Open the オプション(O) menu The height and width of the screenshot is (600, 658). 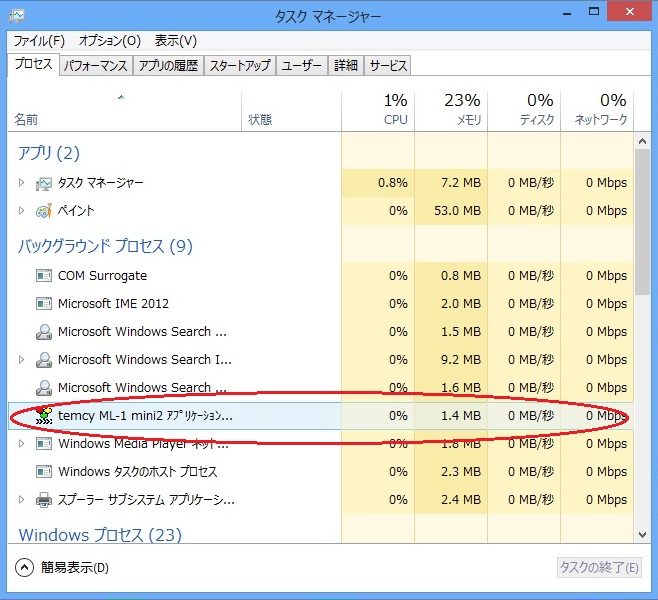coord(110,41)
